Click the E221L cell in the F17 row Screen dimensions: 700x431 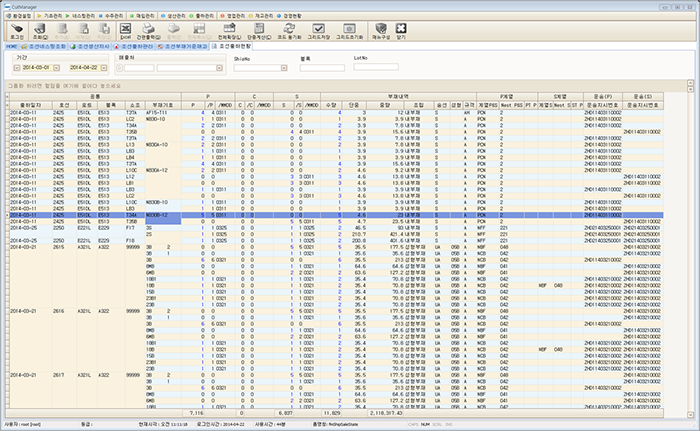pos(87,228)
